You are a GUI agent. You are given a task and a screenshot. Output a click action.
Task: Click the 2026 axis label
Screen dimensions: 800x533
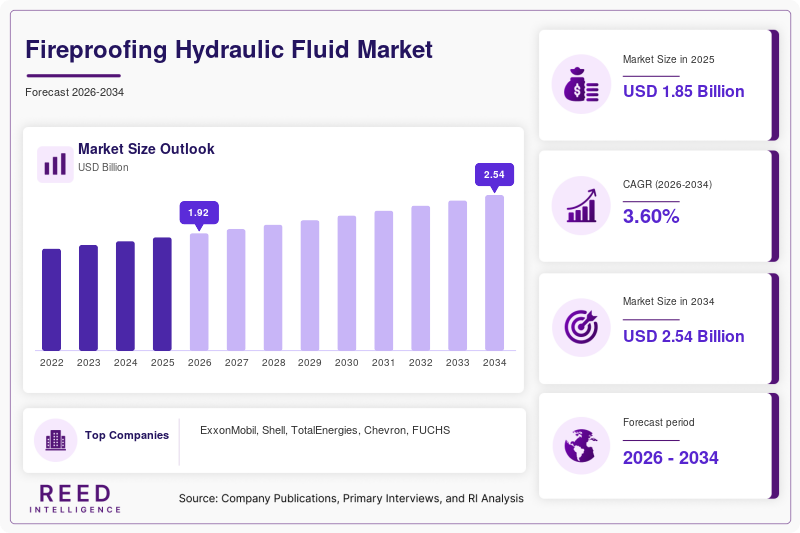pos(199,363)
